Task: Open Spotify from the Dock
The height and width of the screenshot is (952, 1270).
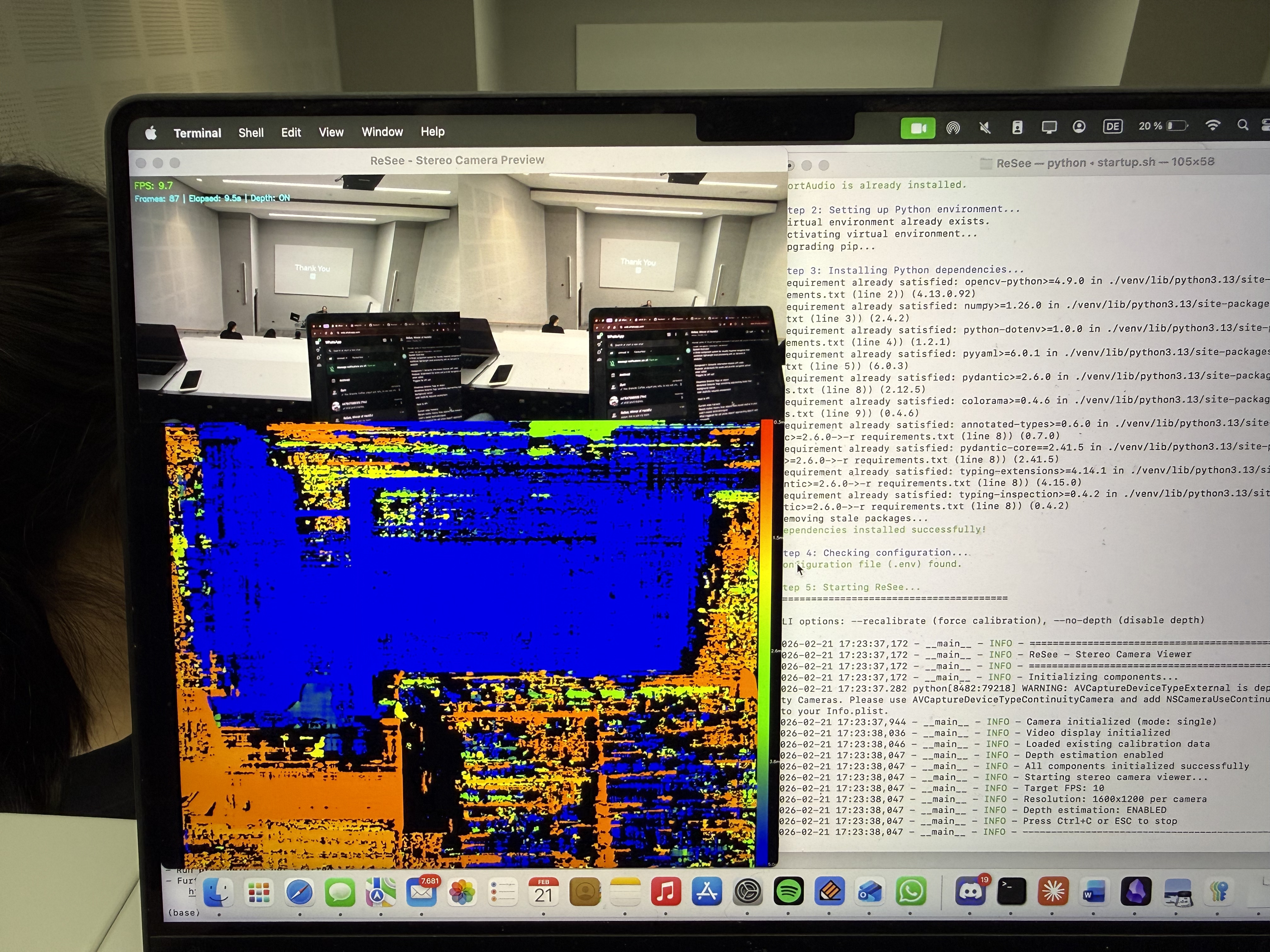Action: [788, 891]
